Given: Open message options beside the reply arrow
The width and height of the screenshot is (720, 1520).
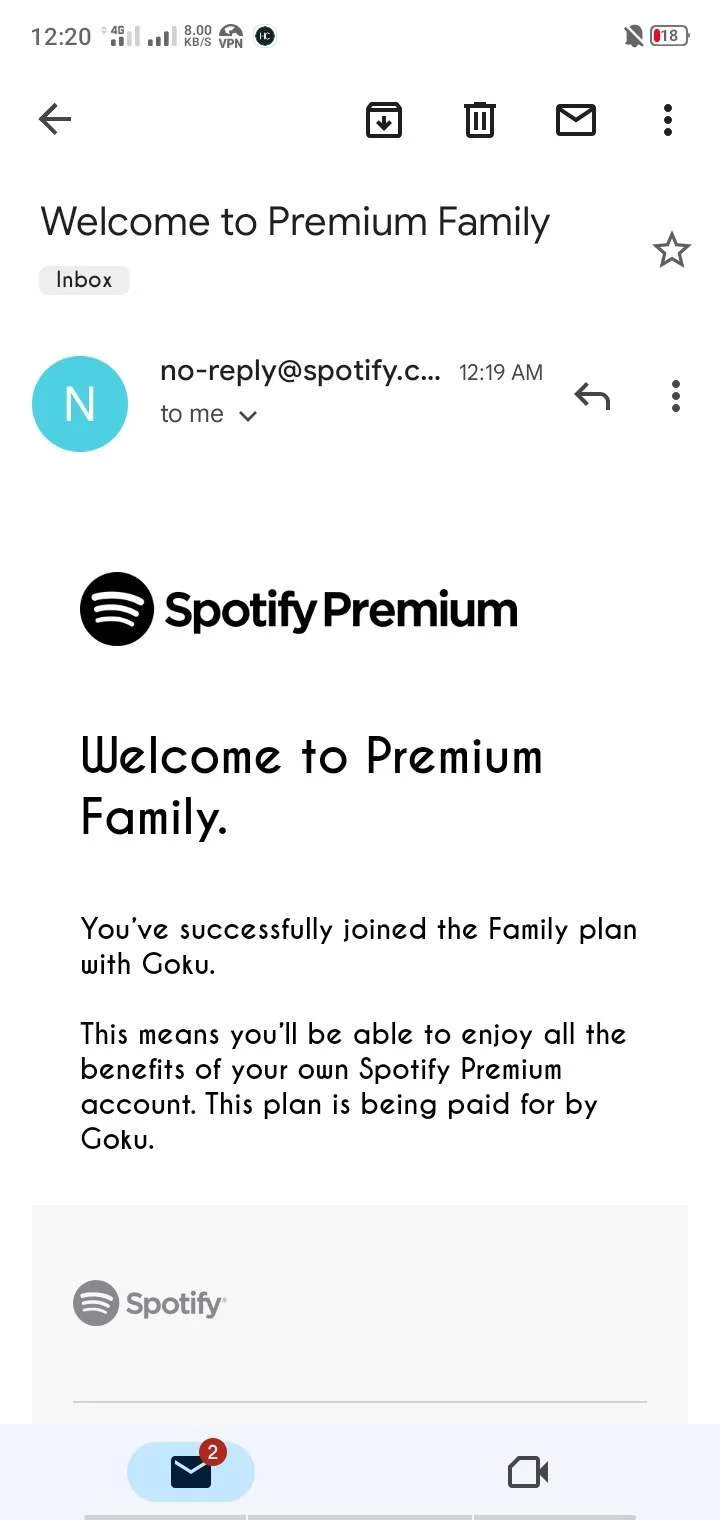Looking at the screenshot, I should [x=676, y=397].
